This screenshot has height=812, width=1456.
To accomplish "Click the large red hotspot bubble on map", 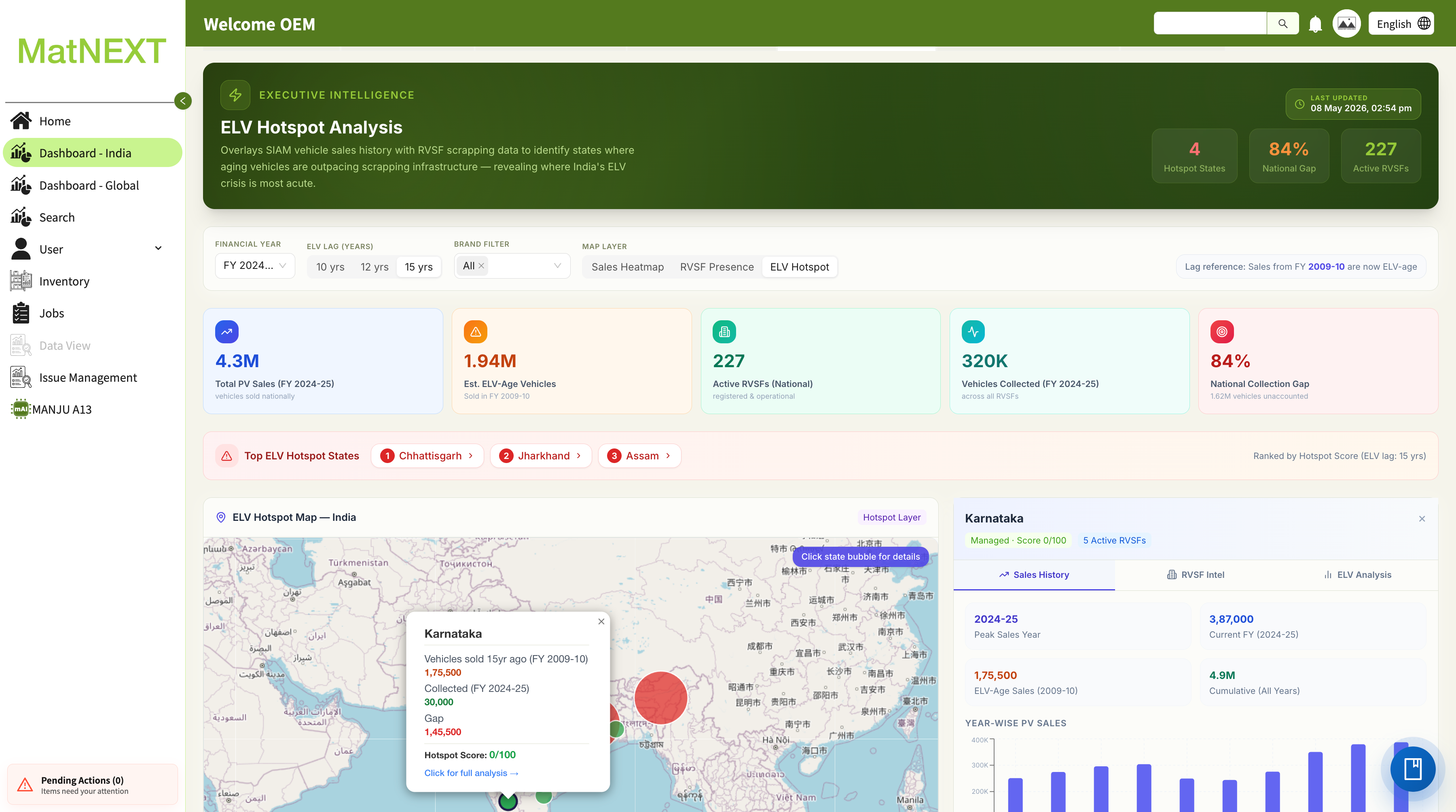I will point(660,698).
